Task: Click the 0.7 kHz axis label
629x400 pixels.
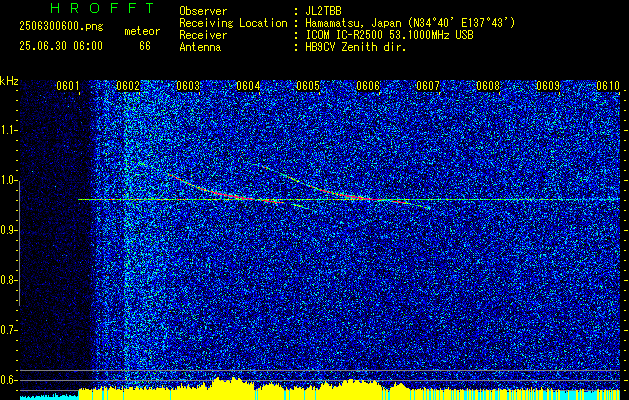Action: [x=7, y=330]
